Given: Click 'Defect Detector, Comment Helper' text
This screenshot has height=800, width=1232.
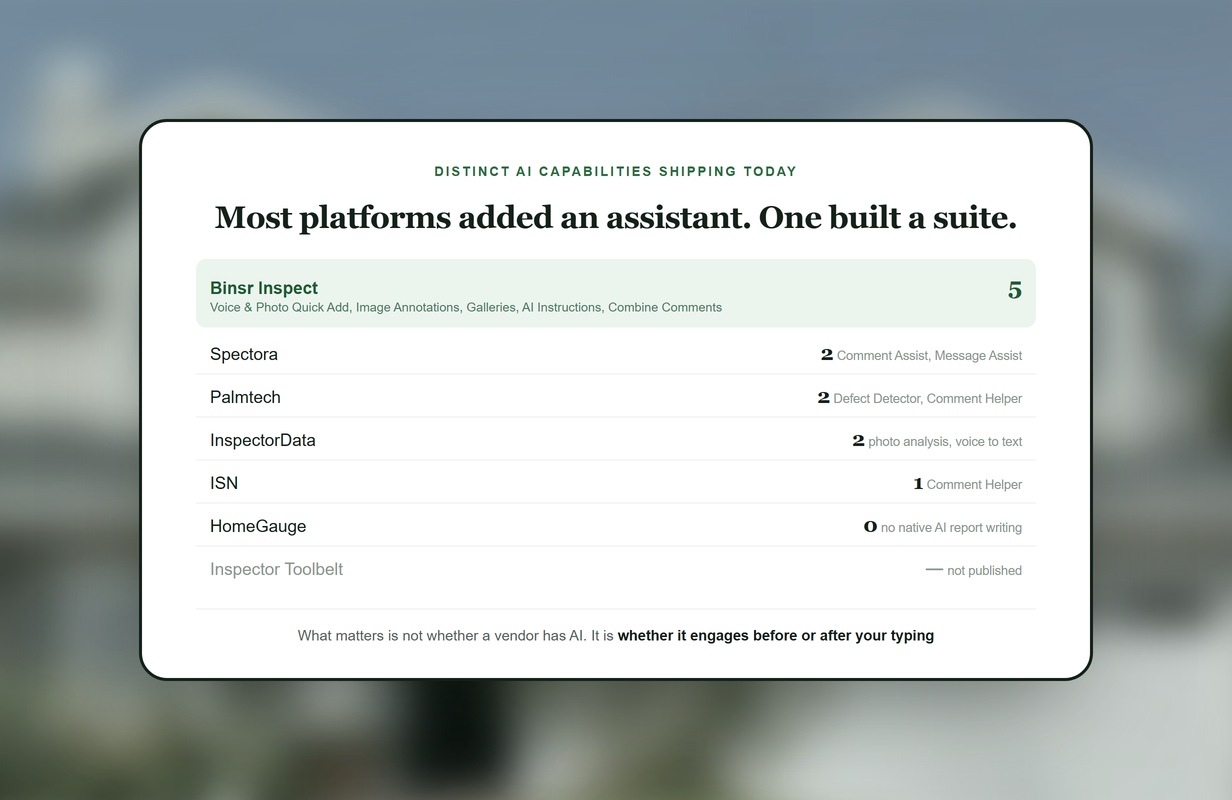Looking at the screenshot, I should tap(927, 398).
